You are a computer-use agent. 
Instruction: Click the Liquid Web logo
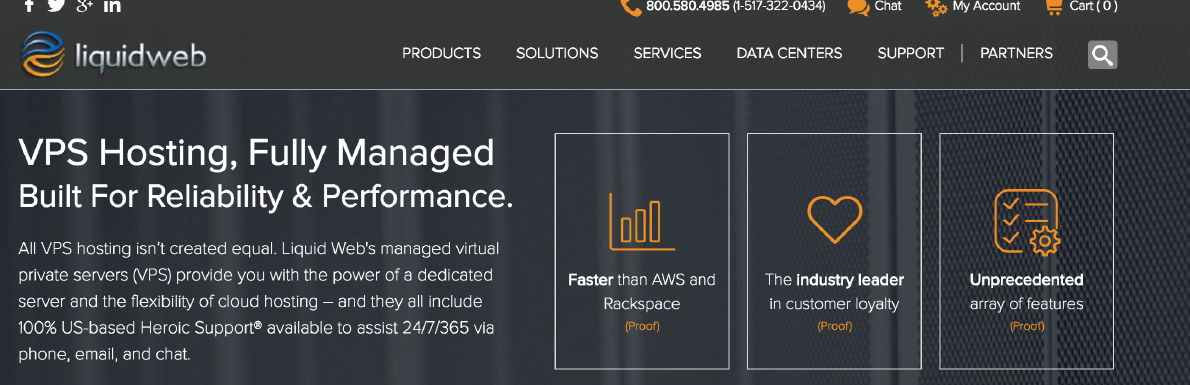click(114, 55)
